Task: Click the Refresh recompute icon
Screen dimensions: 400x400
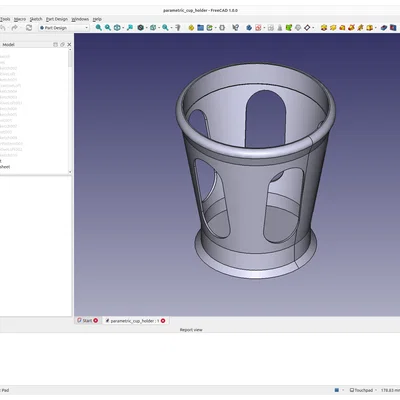Action: pos(29,28)
